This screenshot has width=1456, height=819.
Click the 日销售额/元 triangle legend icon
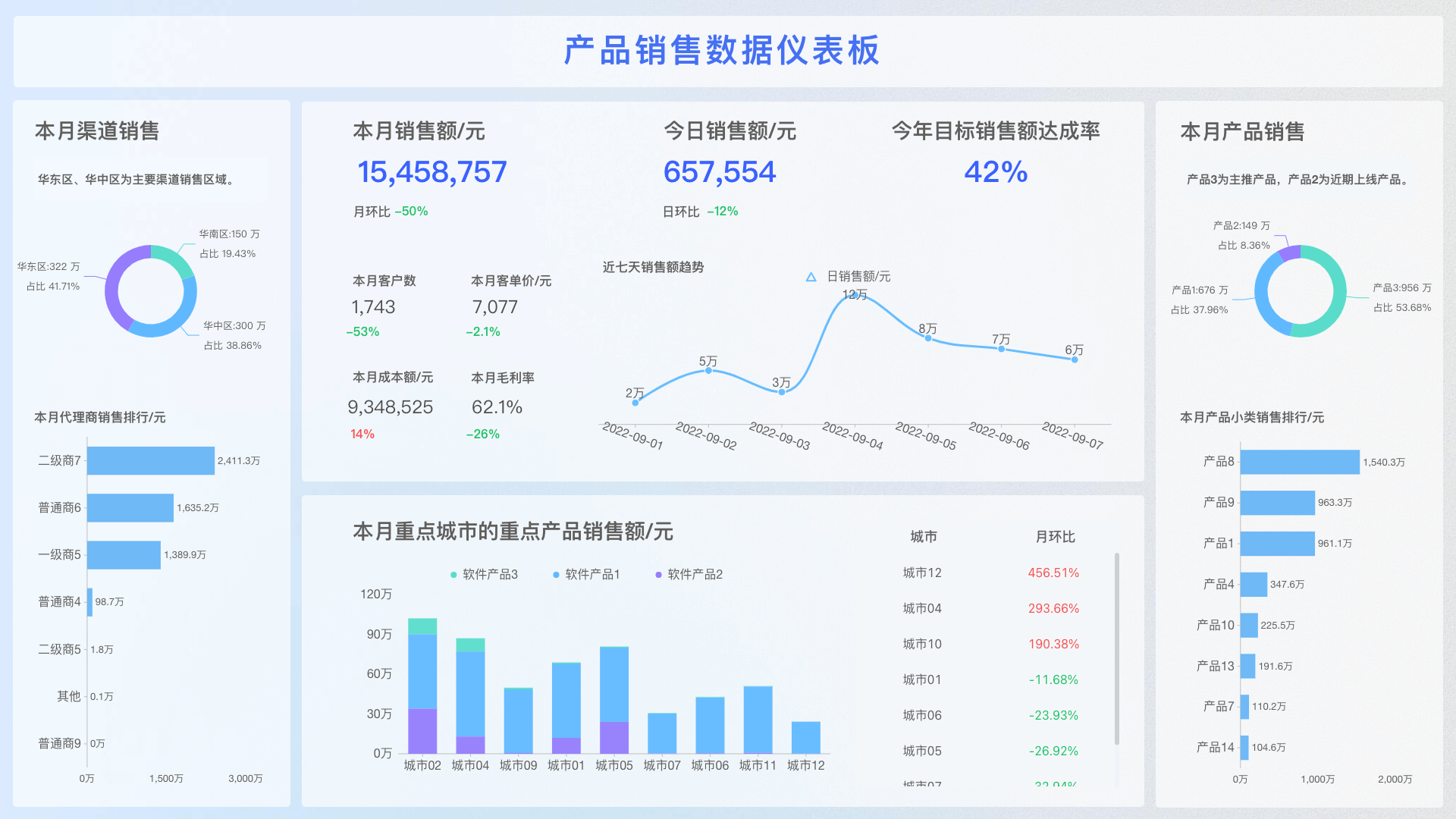(811, 278)
